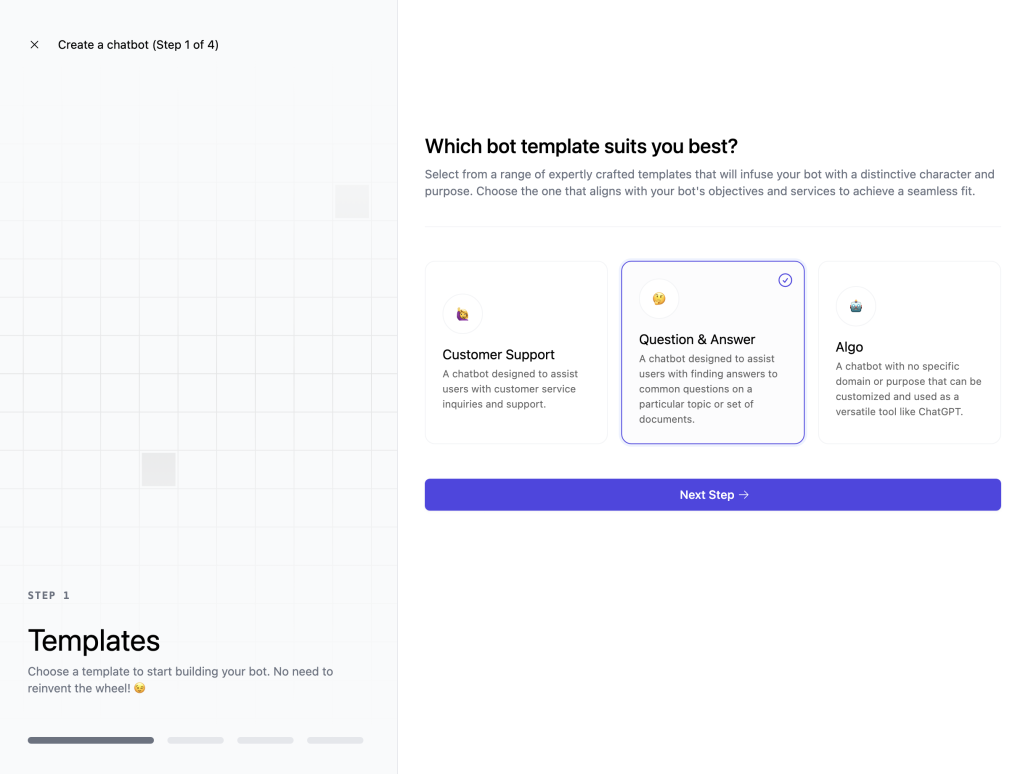Click the Algo title text
Viewport: 1023px width, 774px height.
(x=849, y=347)
